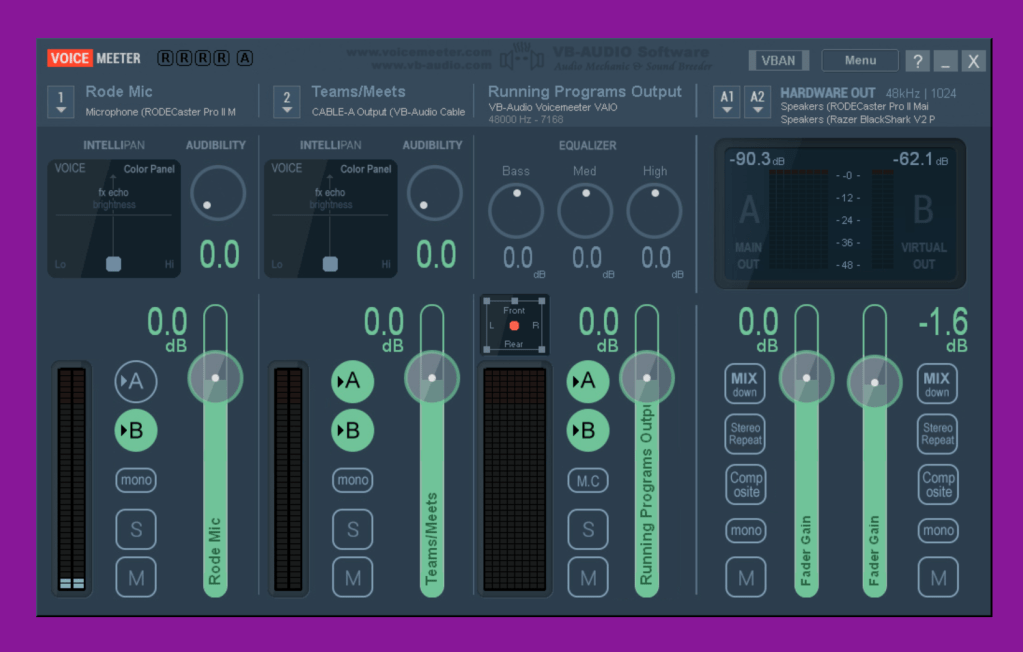The image size is (1023, 652).
Task: Mute the Rode Mic strip
Action: click(136, 578)
